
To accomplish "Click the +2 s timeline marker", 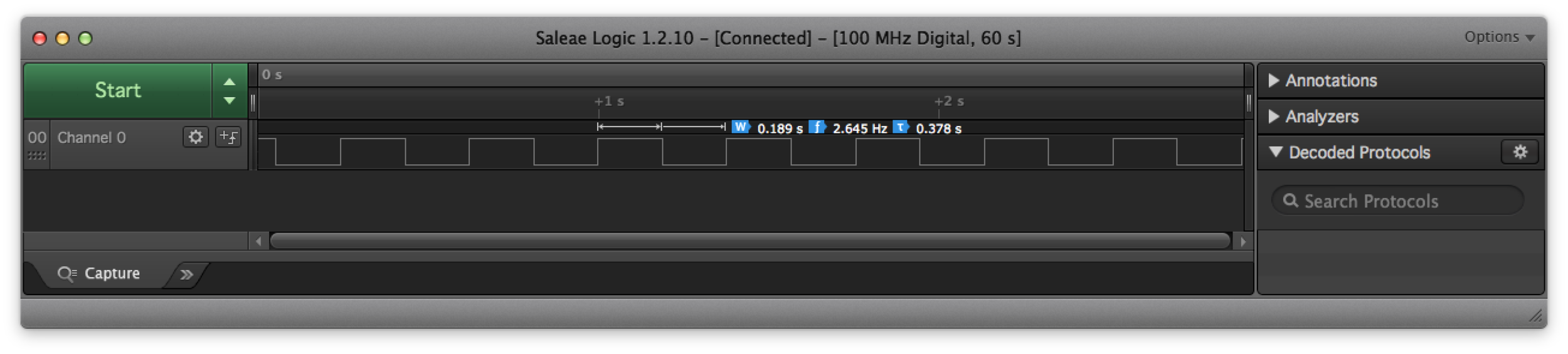I will click(x=948, y=101).
